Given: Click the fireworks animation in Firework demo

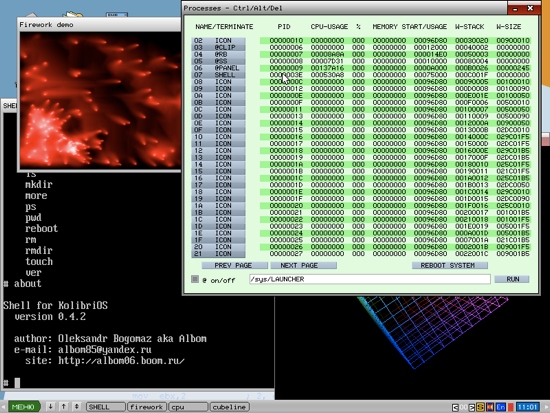Looking at the screenshot, I should (100, 100).
